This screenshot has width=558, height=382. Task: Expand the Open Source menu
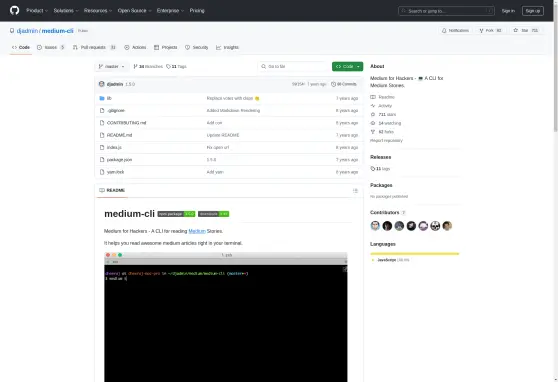[x=135, y=11]
